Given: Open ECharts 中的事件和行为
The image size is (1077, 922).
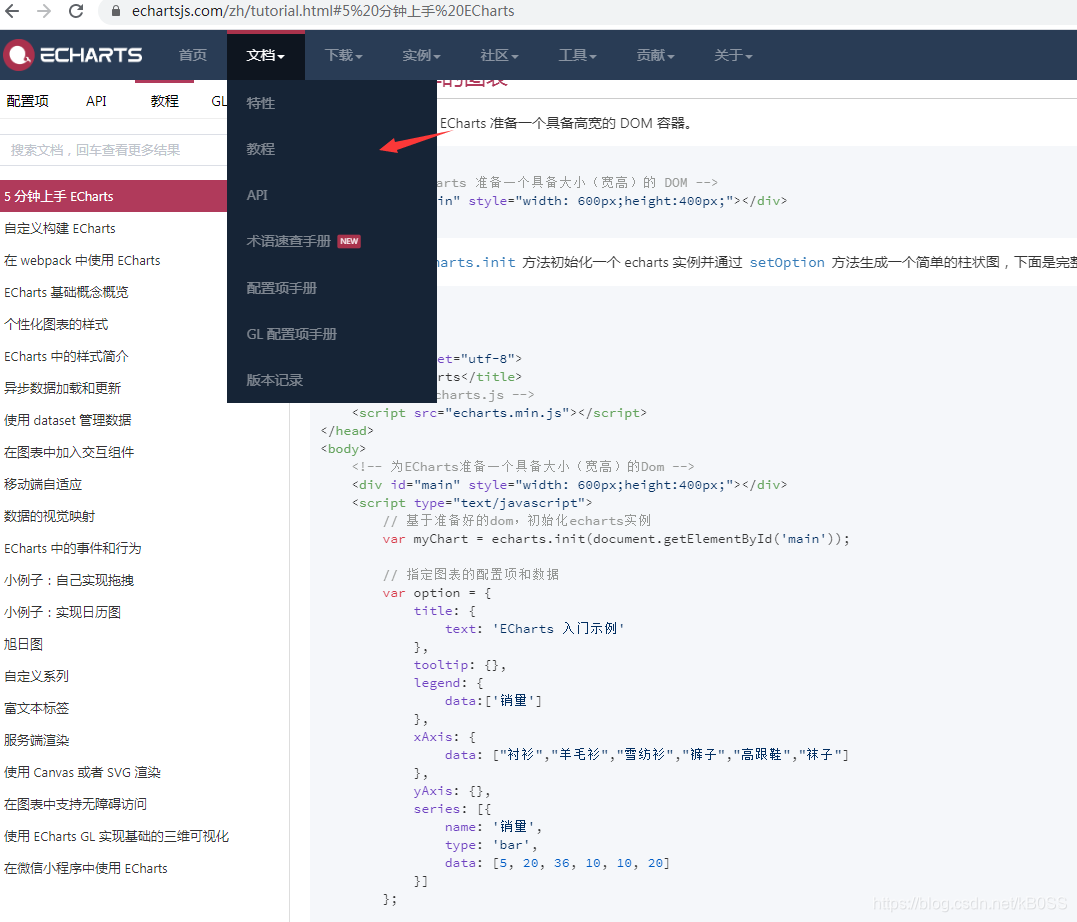Looking at the screenshot, I should pyautogui.click(x=72, y=548).
